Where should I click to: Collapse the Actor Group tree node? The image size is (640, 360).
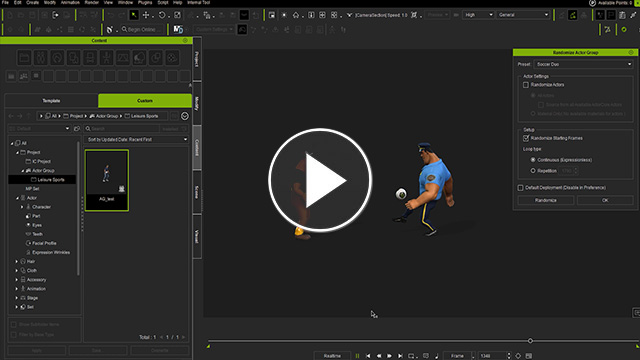click(x=22, y=171)
